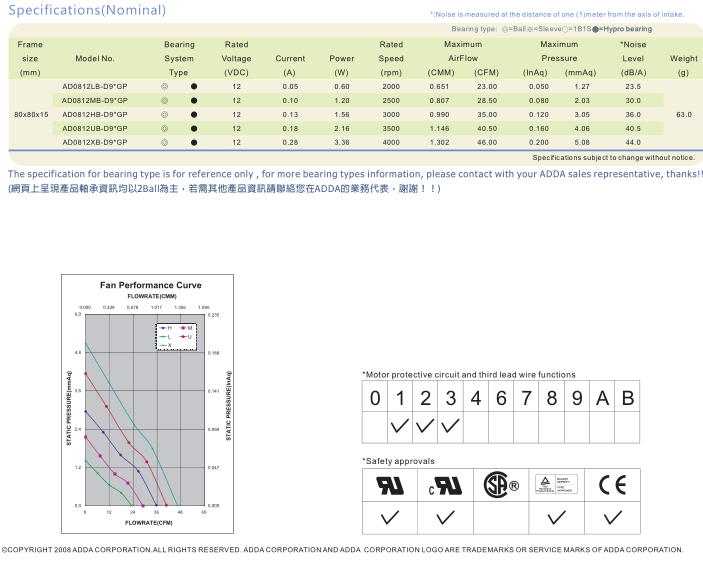Click the X series marker in chart legend
703x567 pixels.
pyautogui.click(x=165, y=345)
